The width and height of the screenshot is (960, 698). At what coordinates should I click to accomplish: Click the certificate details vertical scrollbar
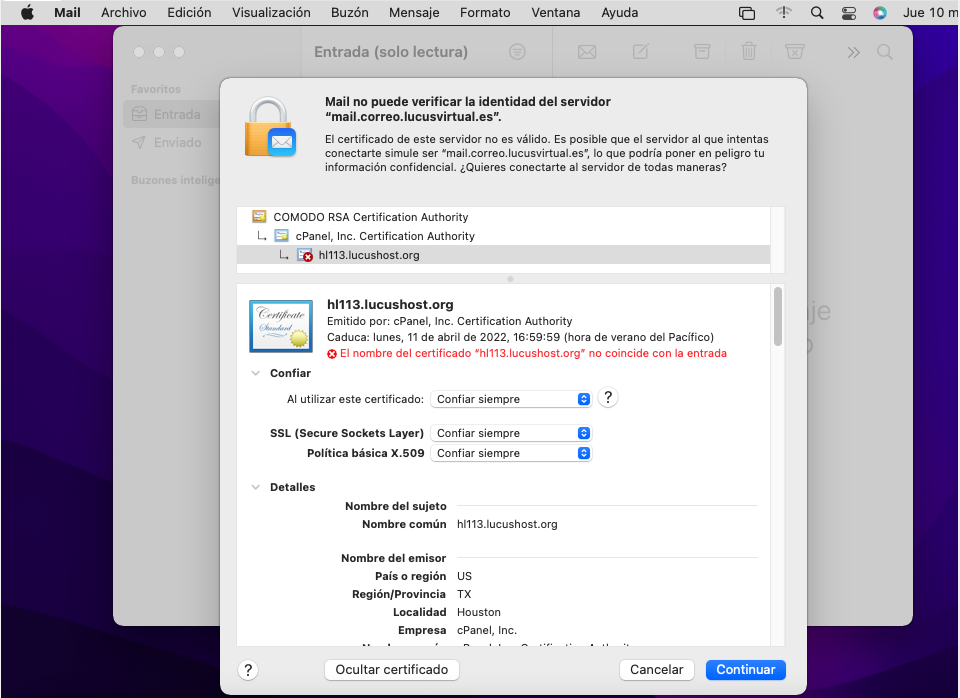[778, 317]
